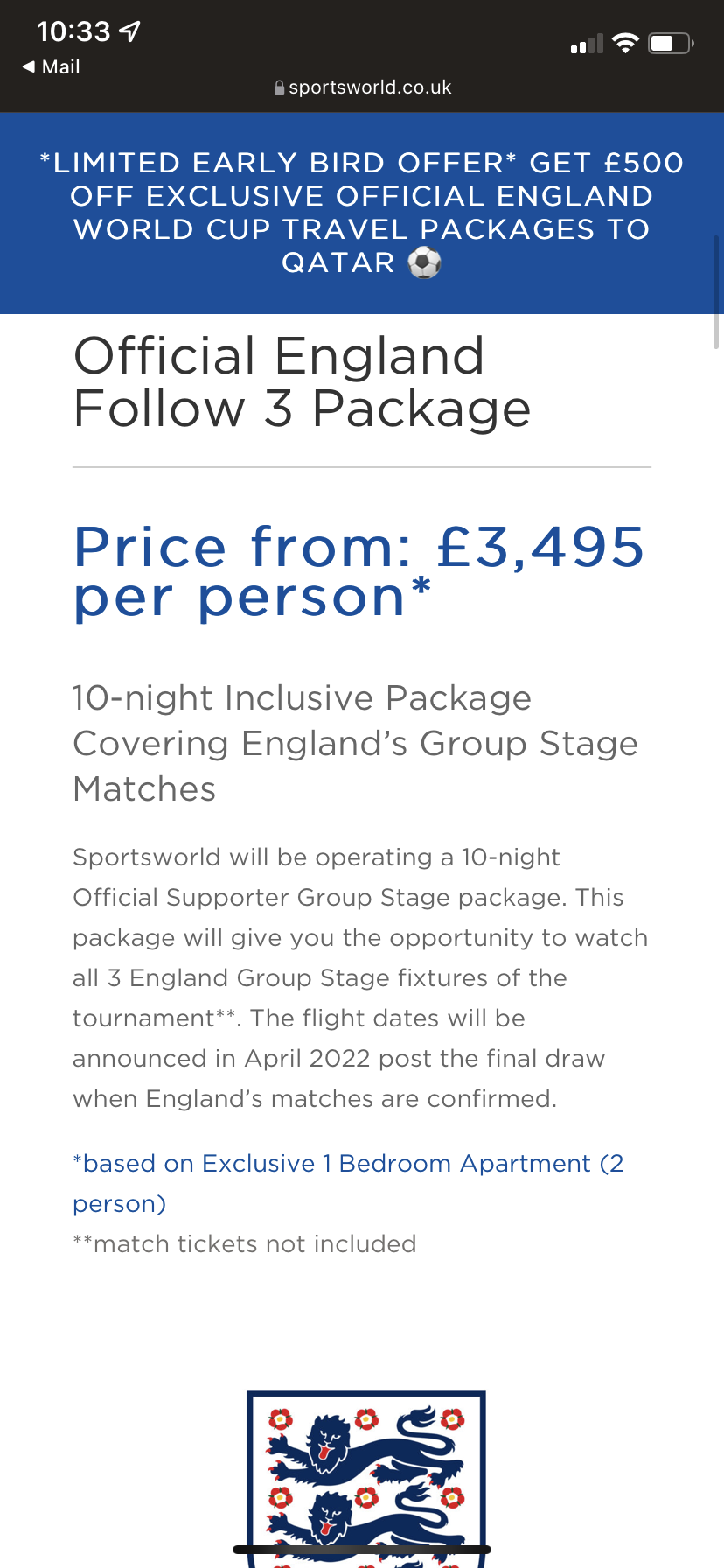Tap the 10-night Inclusive Package subtitle
This screenshot has width=724, height=1568.
355,743
